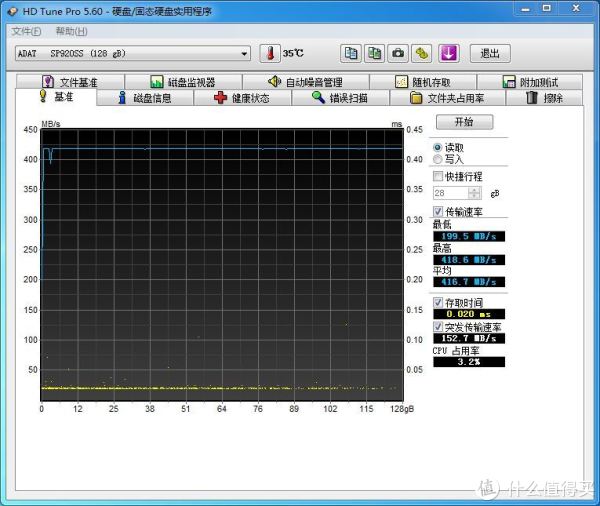Copy info to clipboard icon
Viewport: 600px width, 506px height.
(x=351, y=53)
